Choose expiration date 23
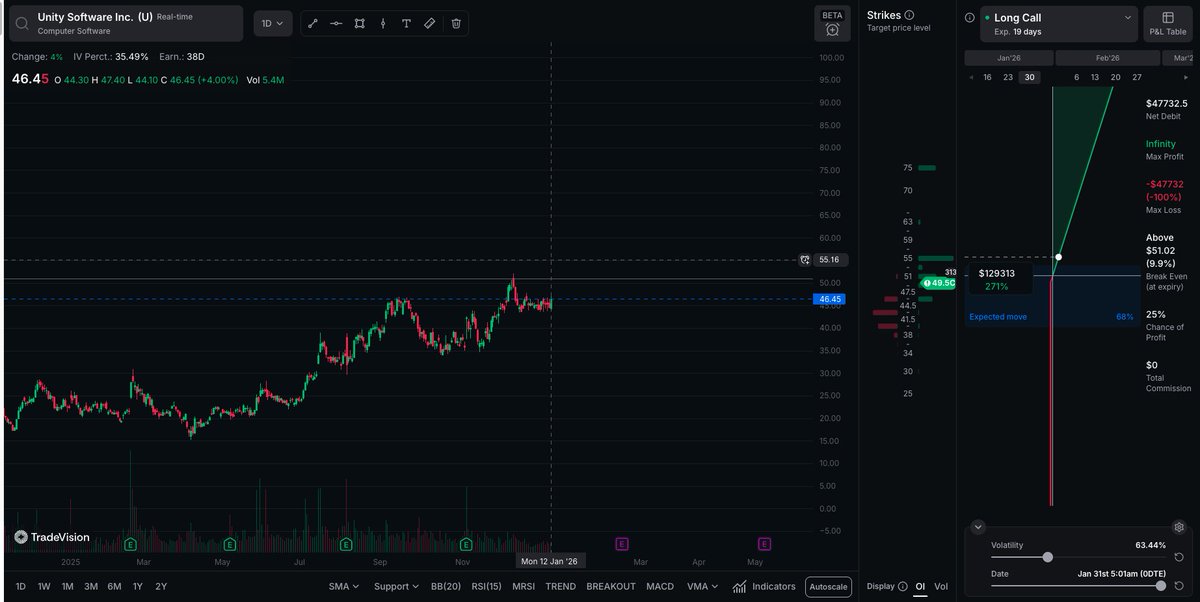The height and width of the screenshot is (602, 1200). 1007,77
